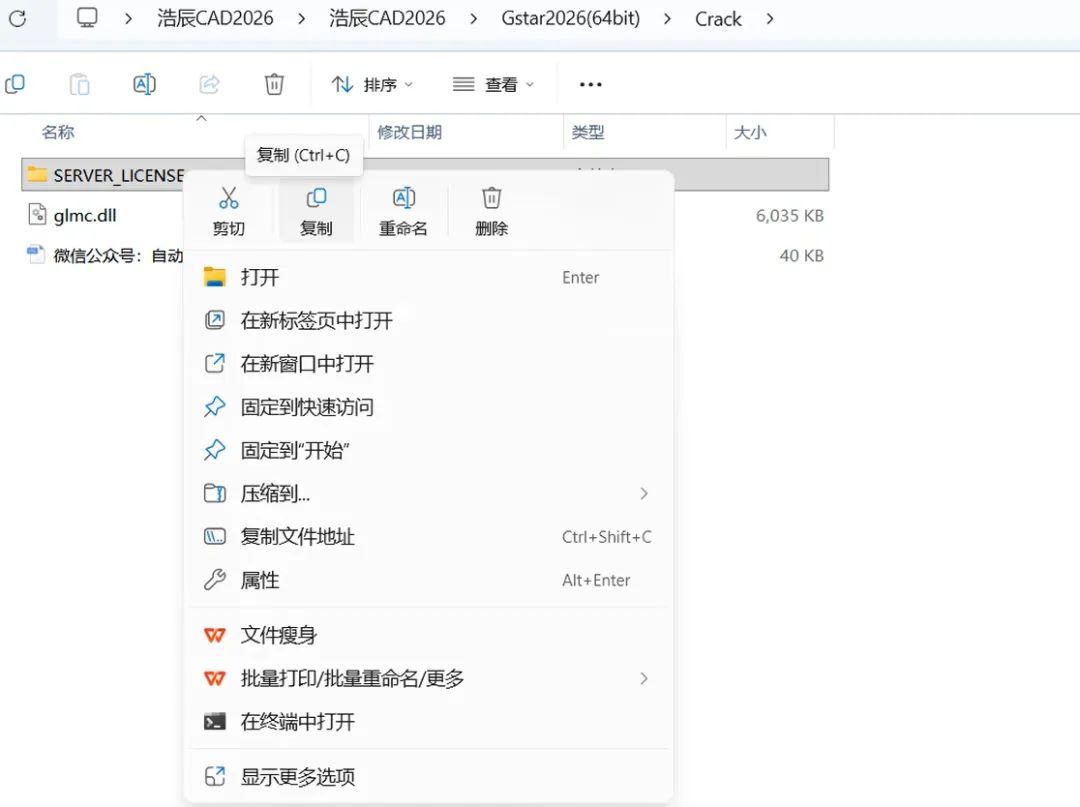Screen dimensions: 1080x807
Task: Click the 6,035 KB size value
Action: tap(789, 216)
